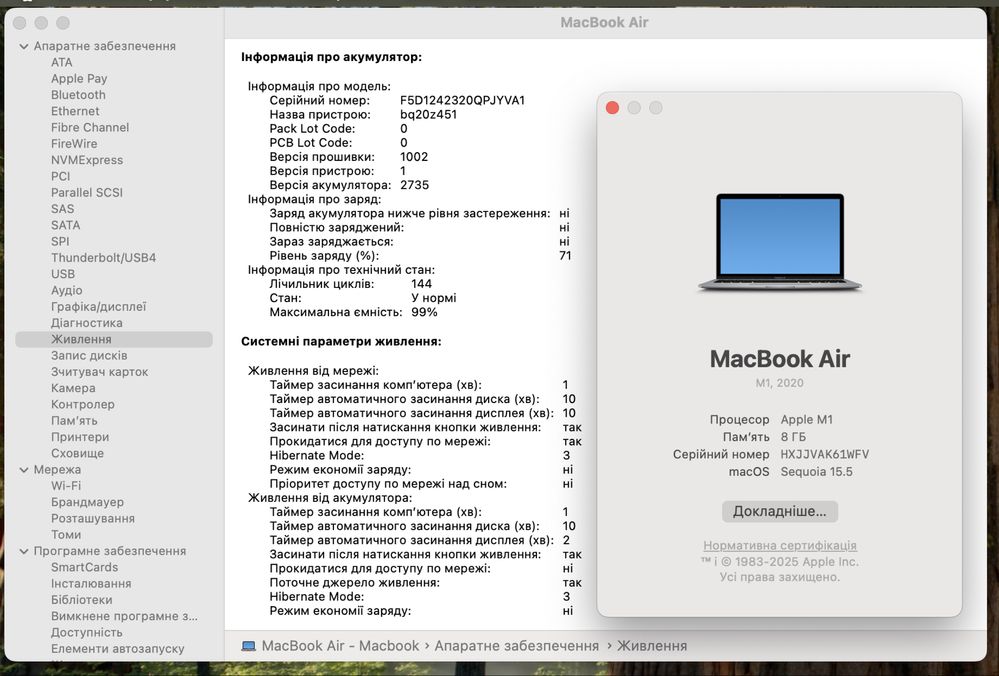
Task: Click the cycle count value 144
Action: tap(421, 284)
